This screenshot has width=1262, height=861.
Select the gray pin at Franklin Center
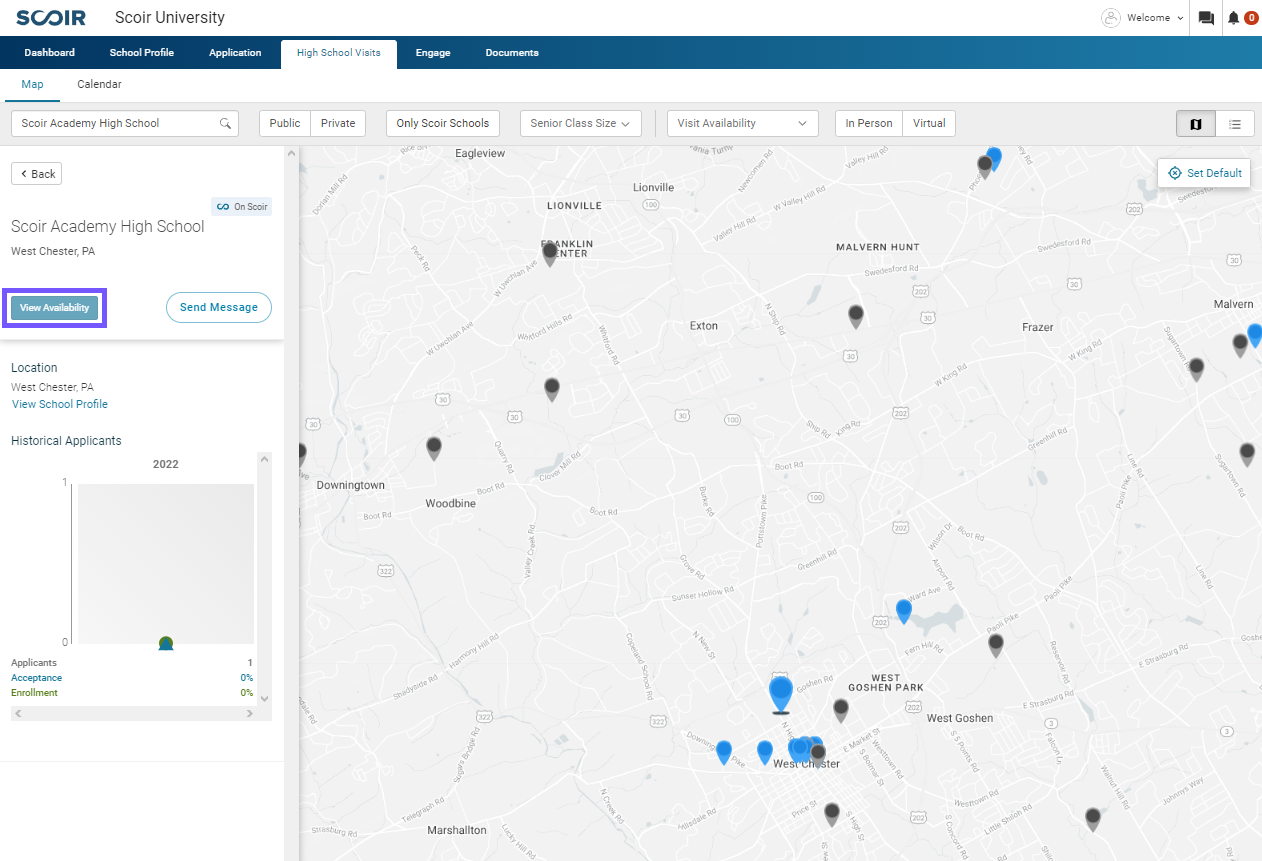(x=549, y=254)
